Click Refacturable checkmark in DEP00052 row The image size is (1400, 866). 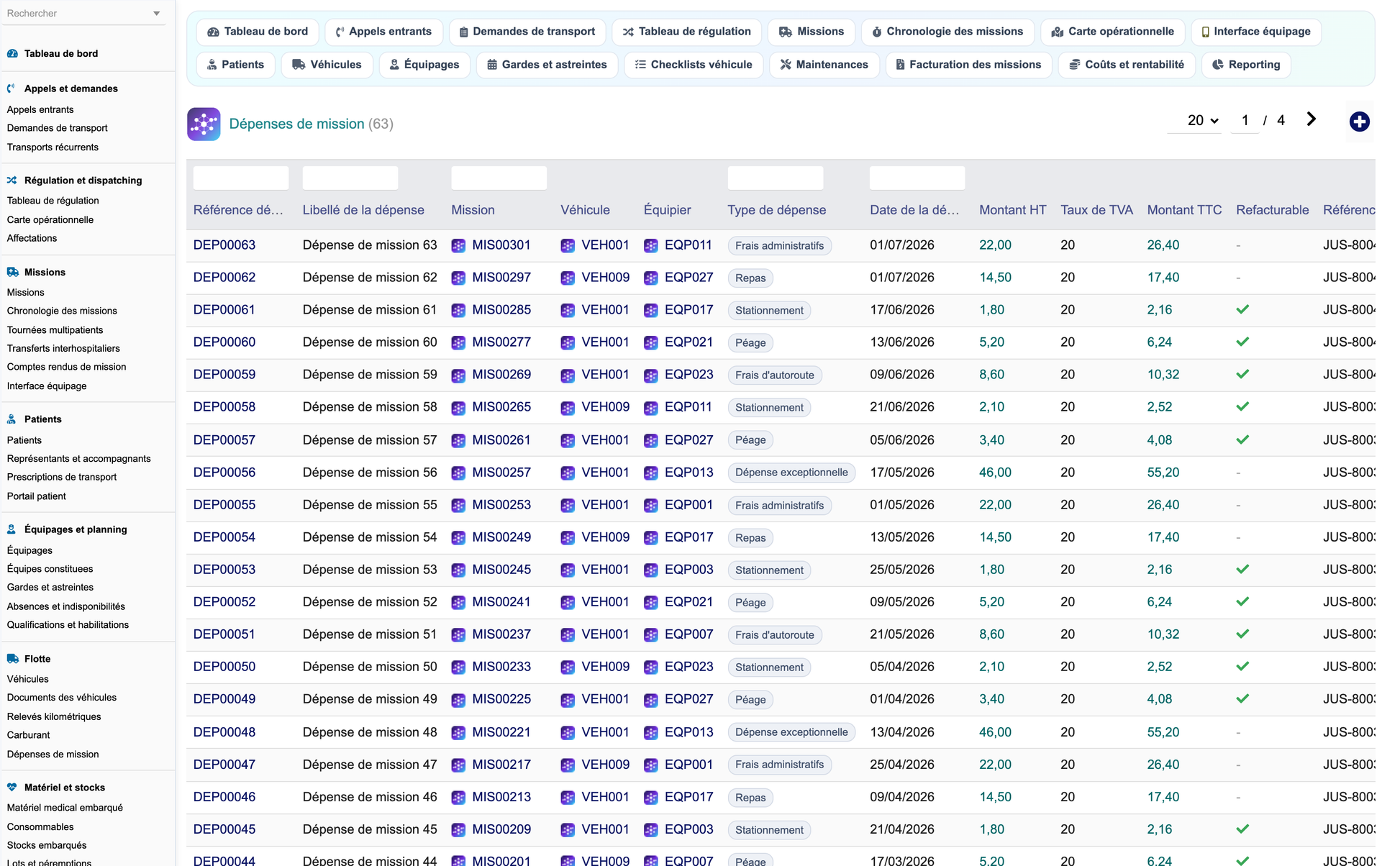[1242, 602]
